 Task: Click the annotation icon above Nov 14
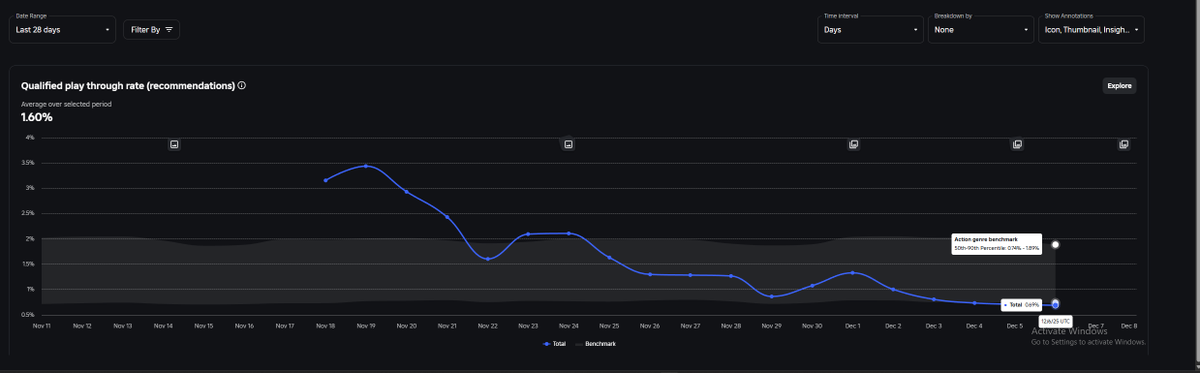(x=174, y=144)
